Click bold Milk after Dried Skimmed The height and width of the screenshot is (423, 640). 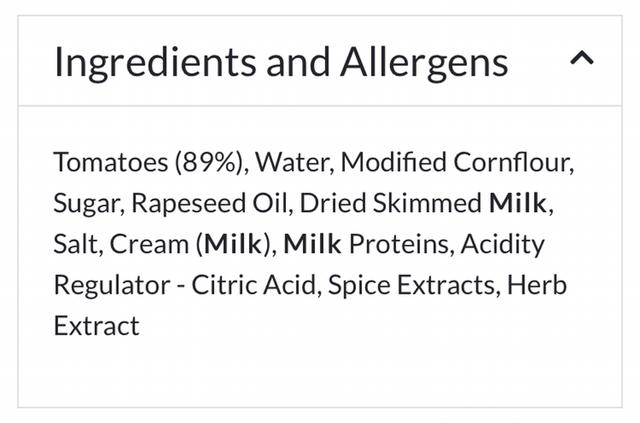tap(517, 203)
